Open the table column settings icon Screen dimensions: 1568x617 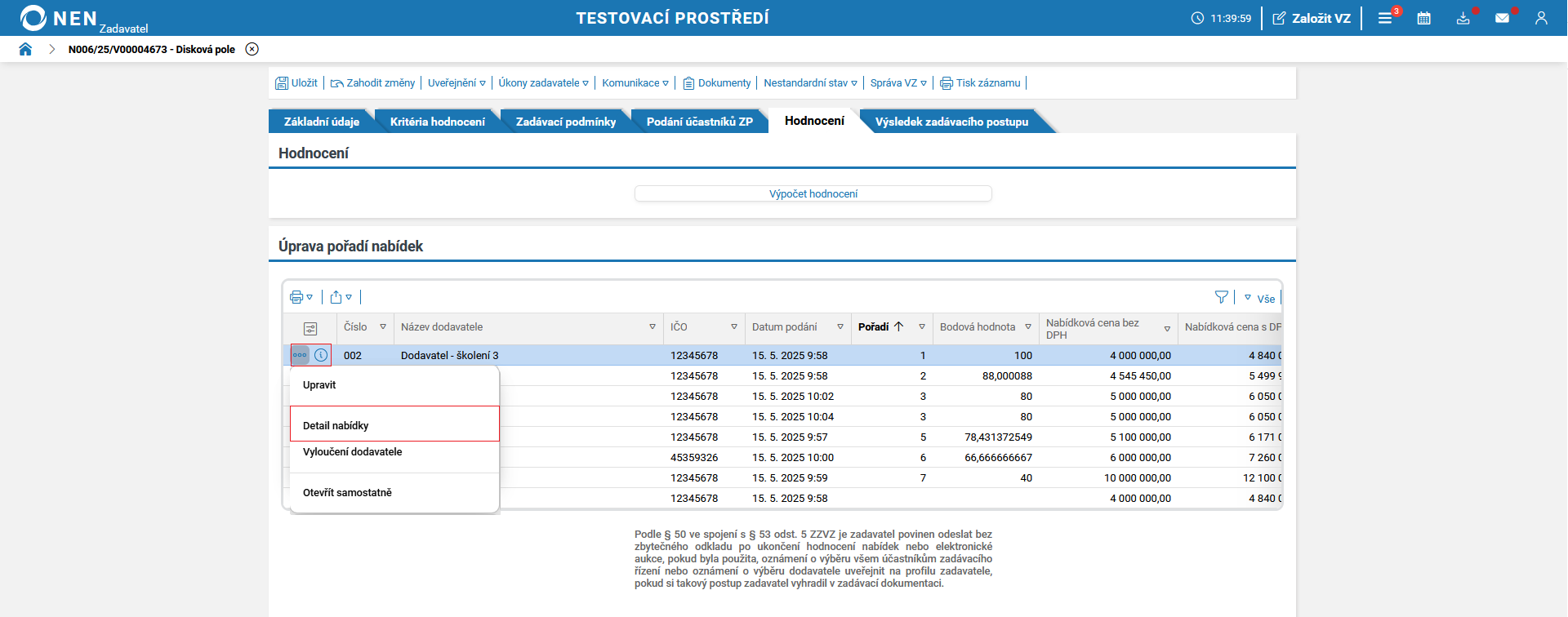tap(310, 328)
